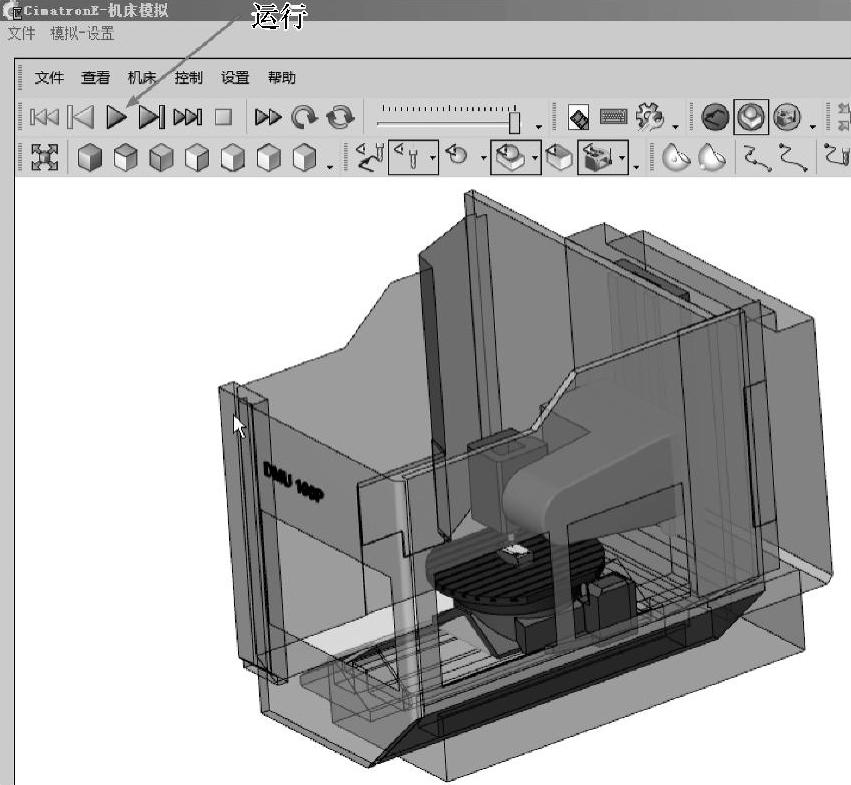The image size is (851, 785).
Task: Click the fit-all zoom extents icon
Action: pos(45,157)
